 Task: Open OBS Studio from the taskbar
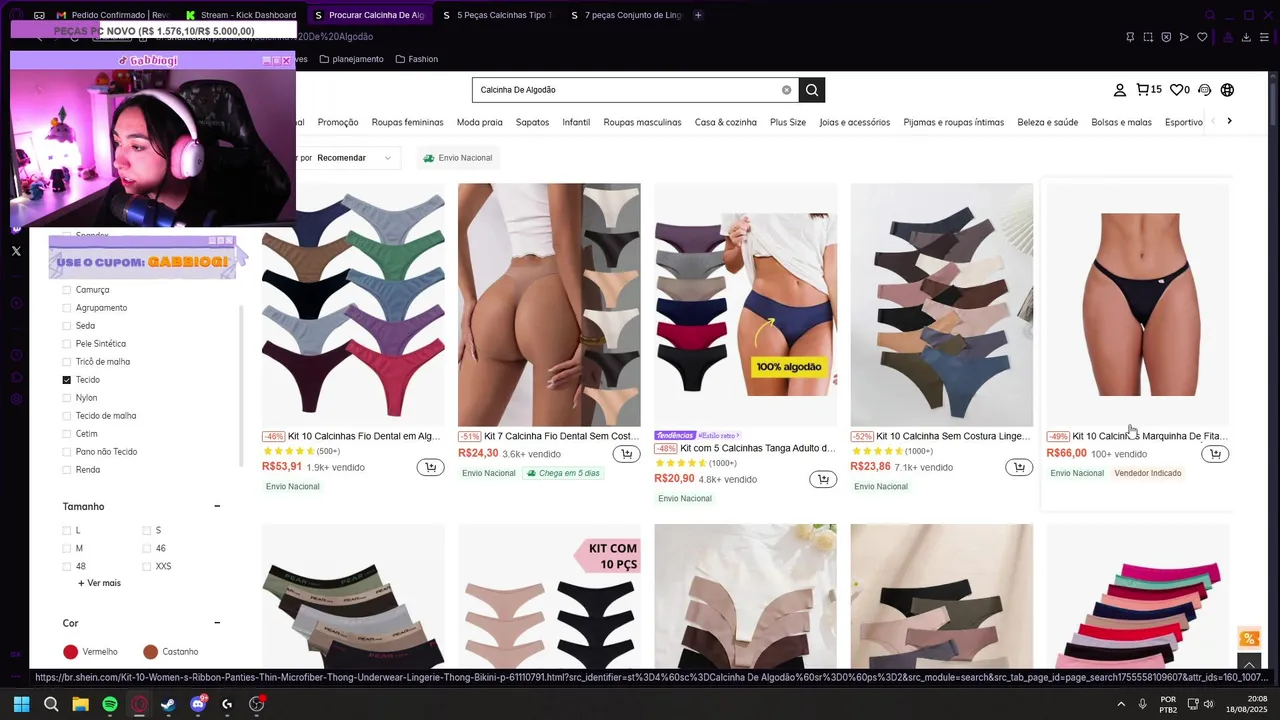[256, 704]
